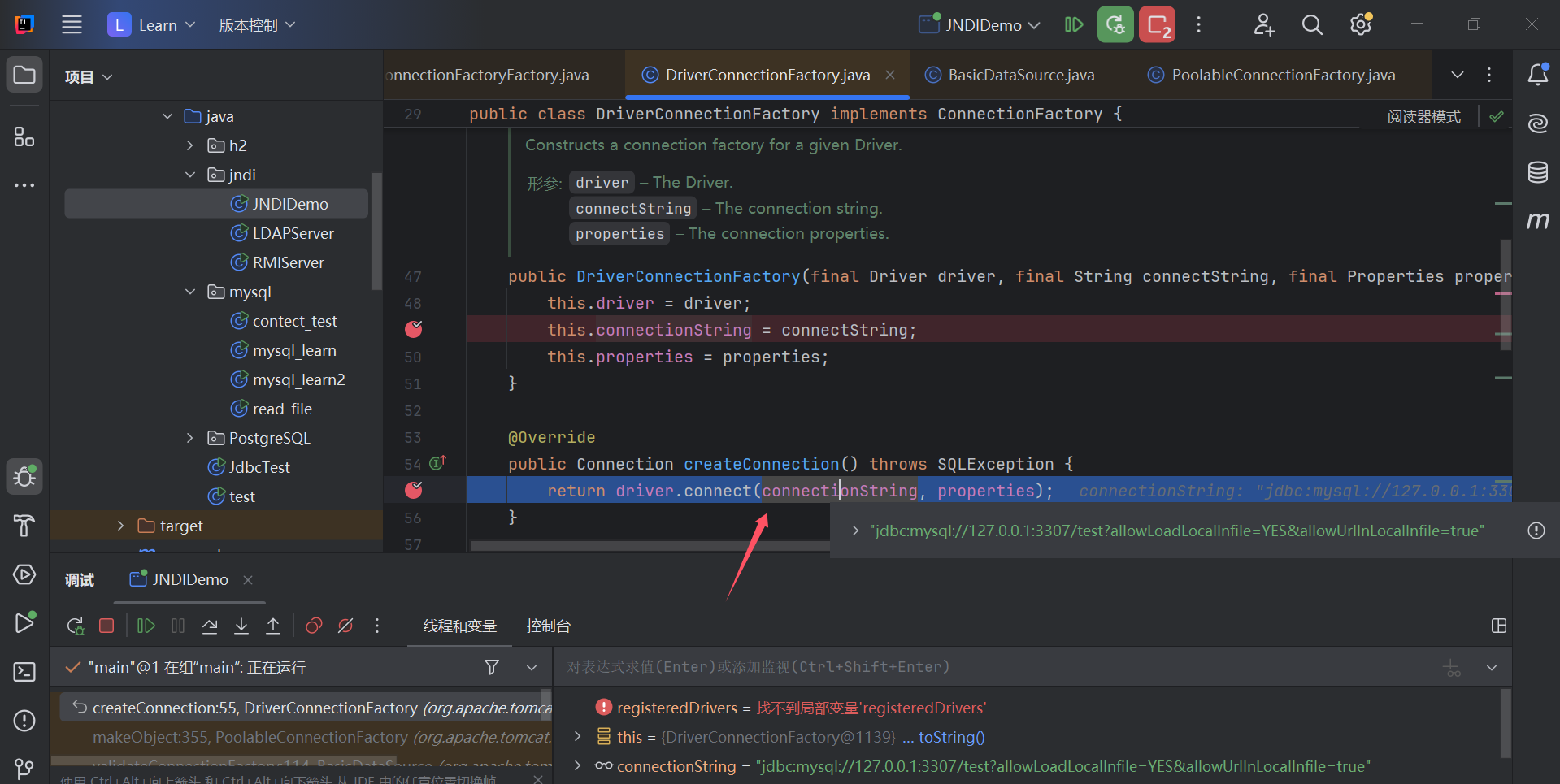The image size is (1560, 784).
Task: Click toString() link on this variable
Action: 951,737
